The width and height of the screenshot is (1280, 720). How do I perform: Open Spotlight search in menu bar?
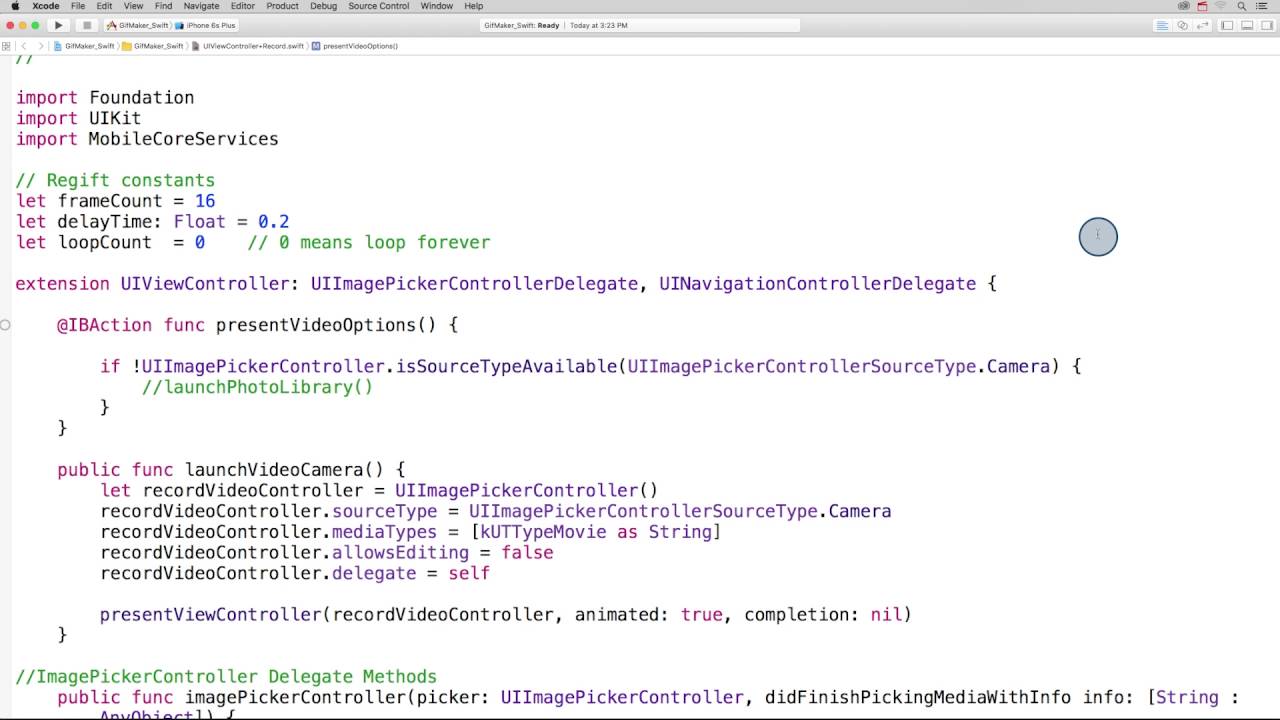(x=1242, y=6)
